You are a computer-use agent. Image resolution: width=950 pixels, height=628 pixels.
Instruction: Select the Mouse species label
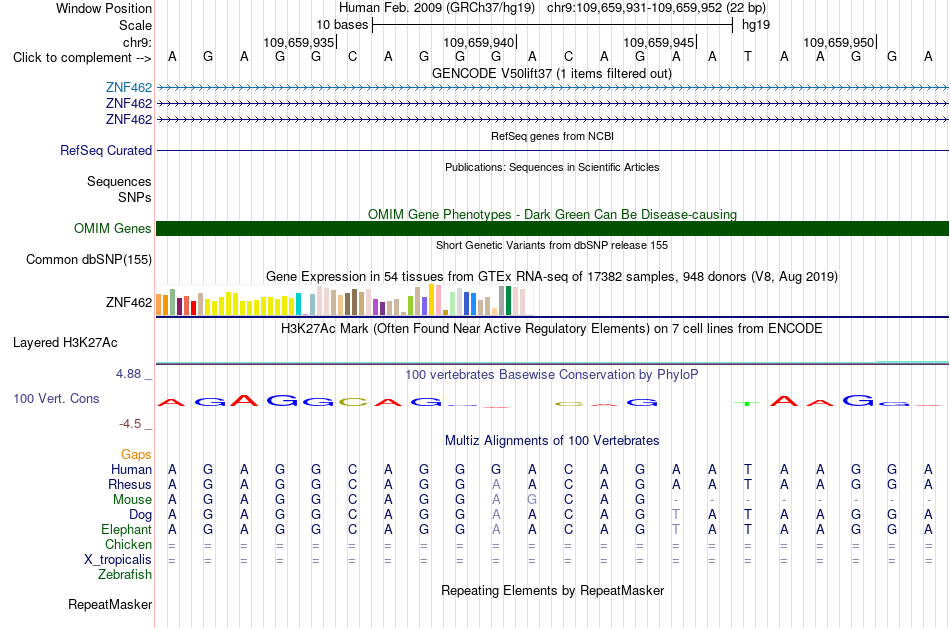(x=132, y=500)
